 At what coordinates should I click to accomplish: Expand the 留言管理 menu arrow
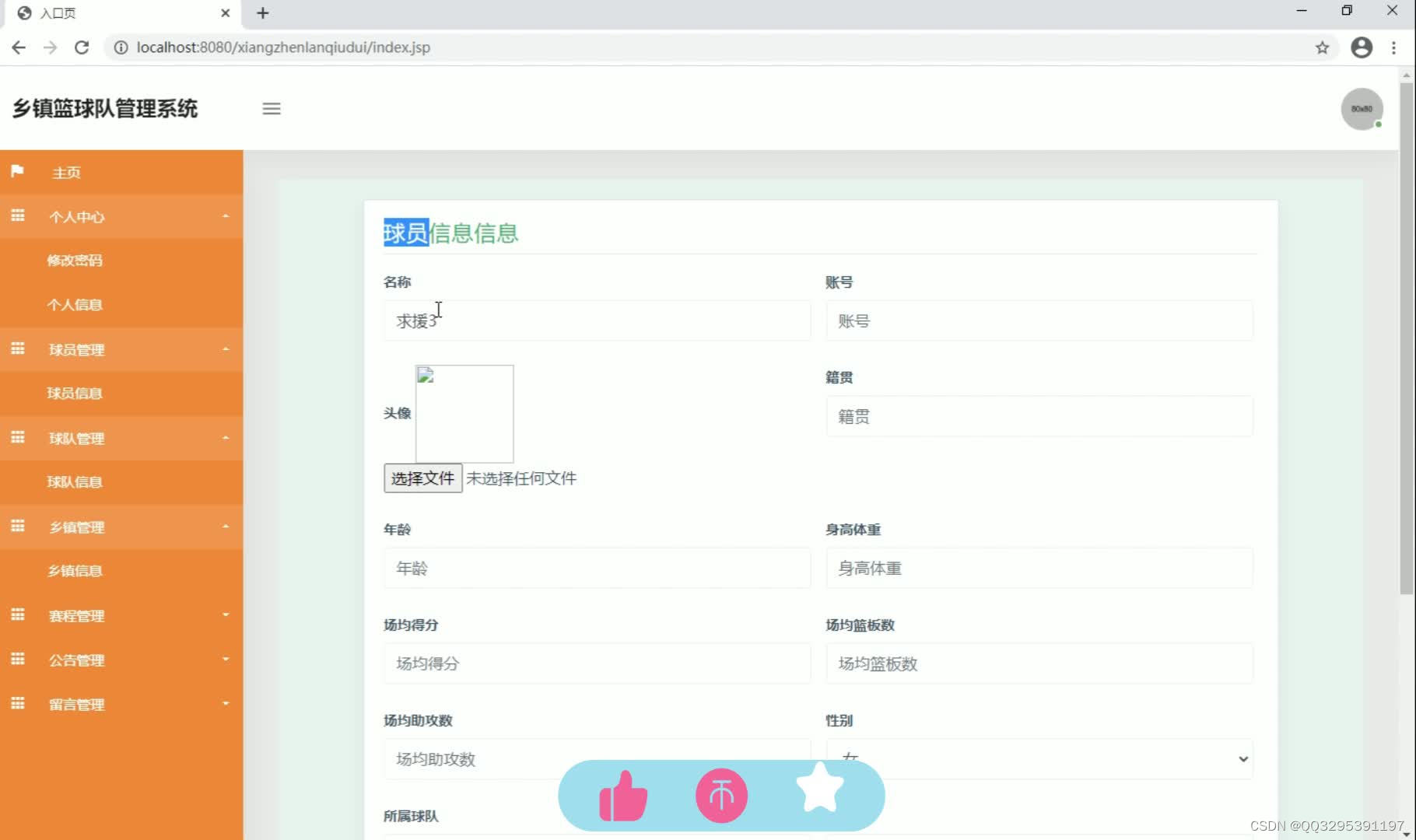click(226, 704)
